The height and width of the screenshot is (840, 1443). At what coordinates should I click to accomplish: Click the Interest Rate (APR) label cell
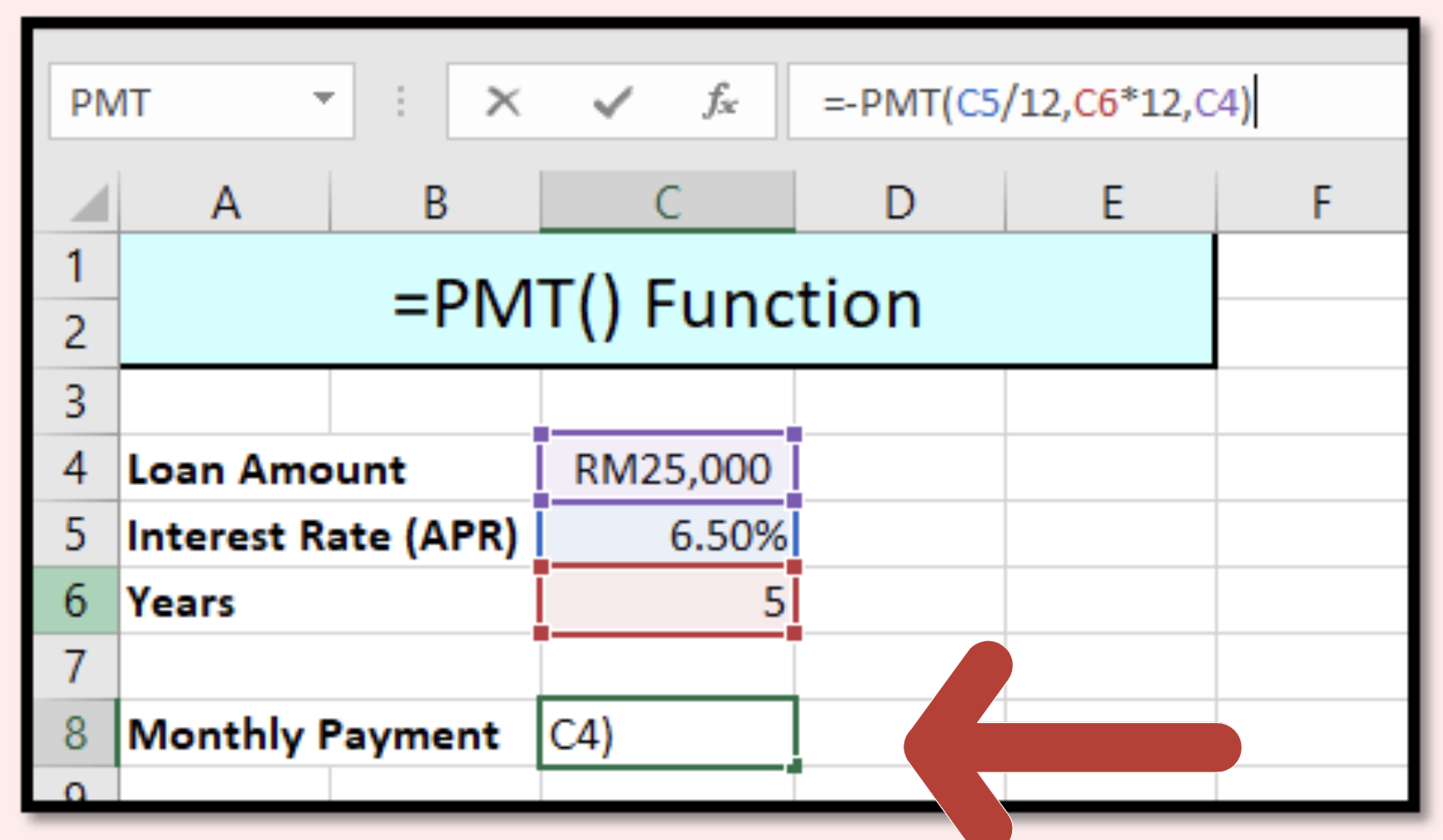(x=330, y=534)
